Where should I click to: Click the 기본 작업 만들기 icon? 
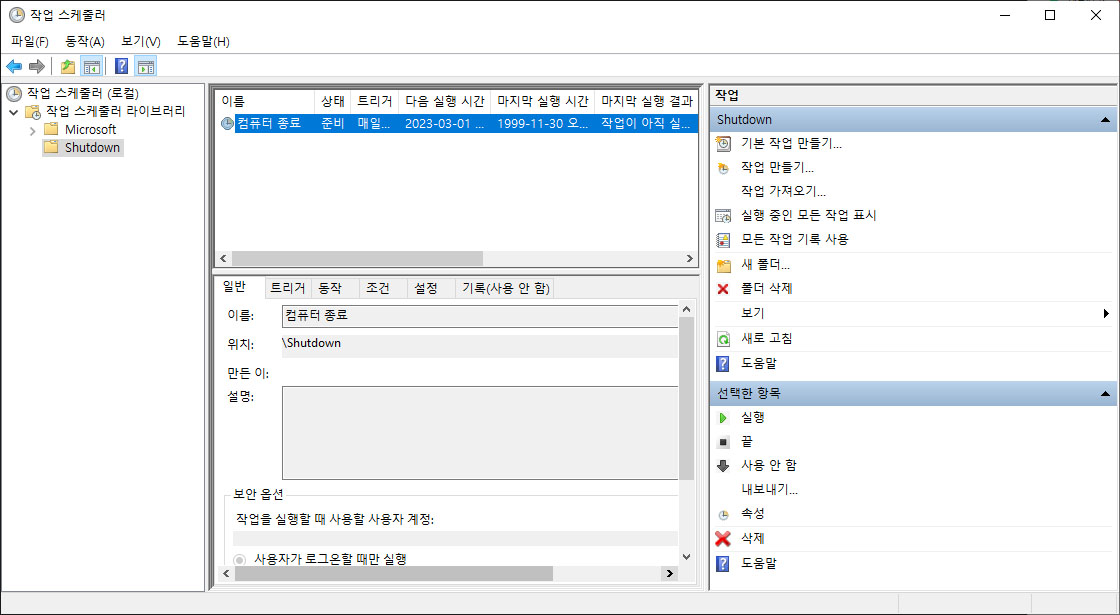click(724, 144)
